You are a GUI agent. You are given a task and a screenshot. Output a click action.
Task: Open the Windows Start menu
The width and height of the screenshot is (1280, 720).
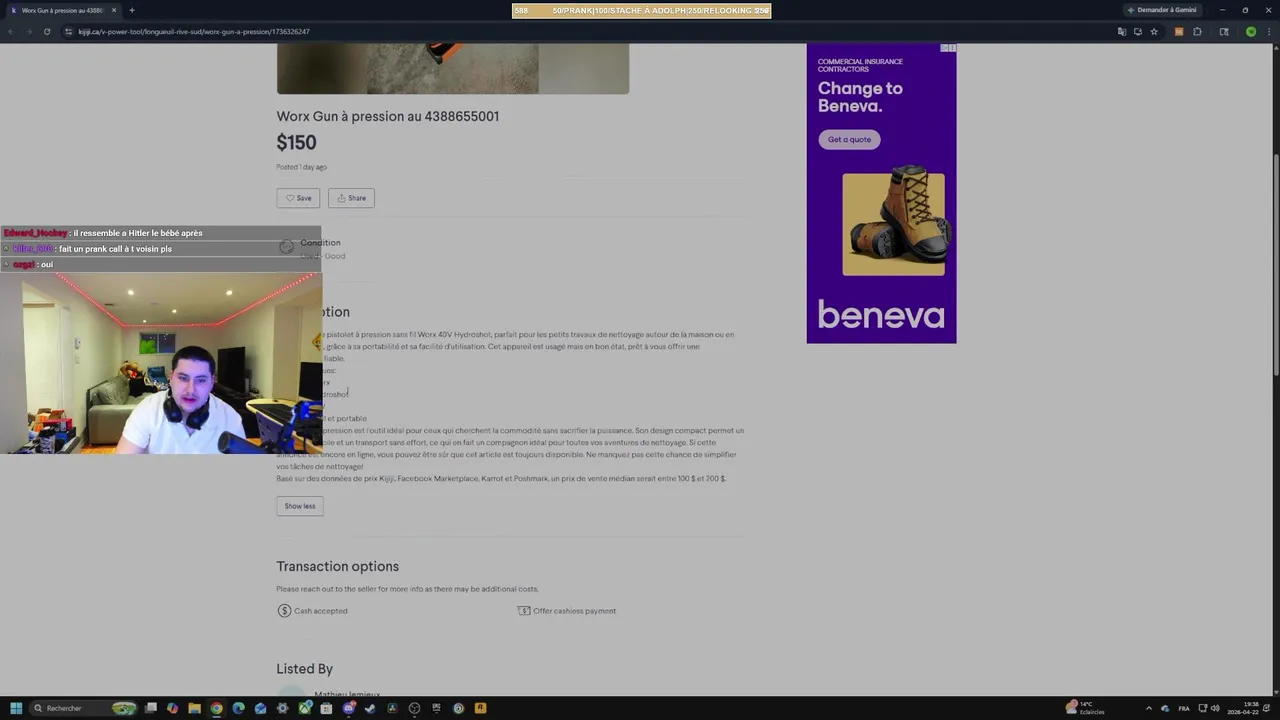(x=16, y=708)
